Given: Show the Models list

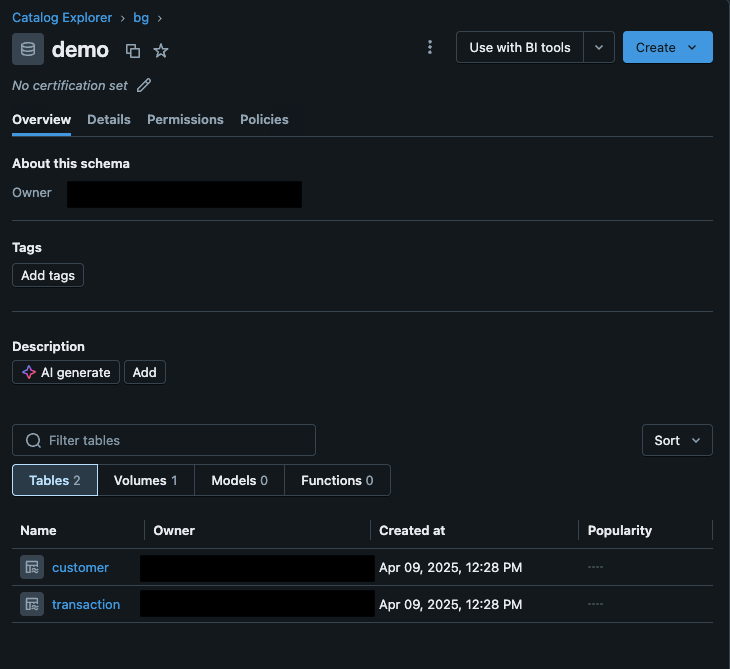Looking at the screenshot, I should tap(239, 480).
